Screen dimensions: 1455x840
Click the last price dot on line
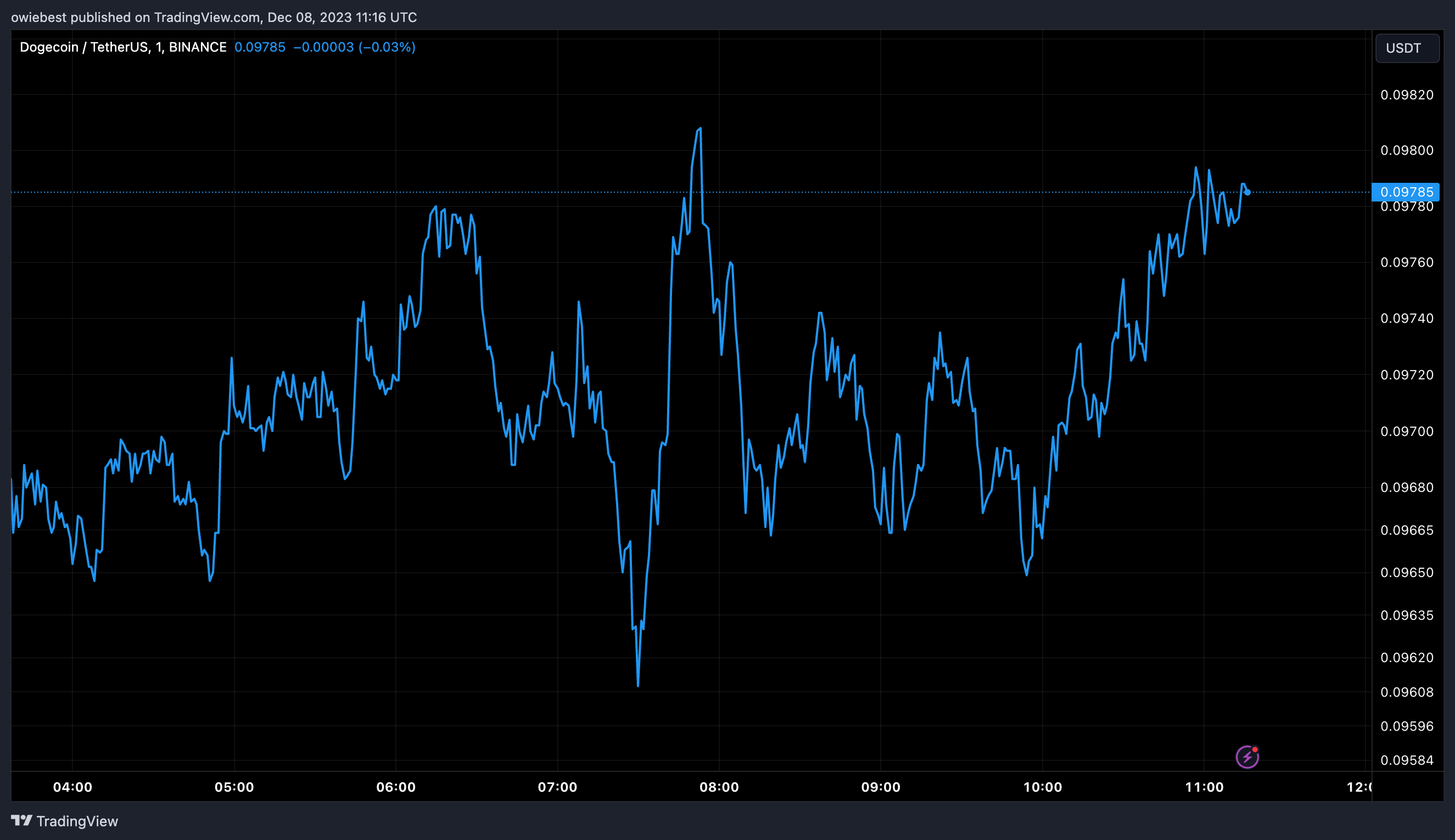(1247, 192)
